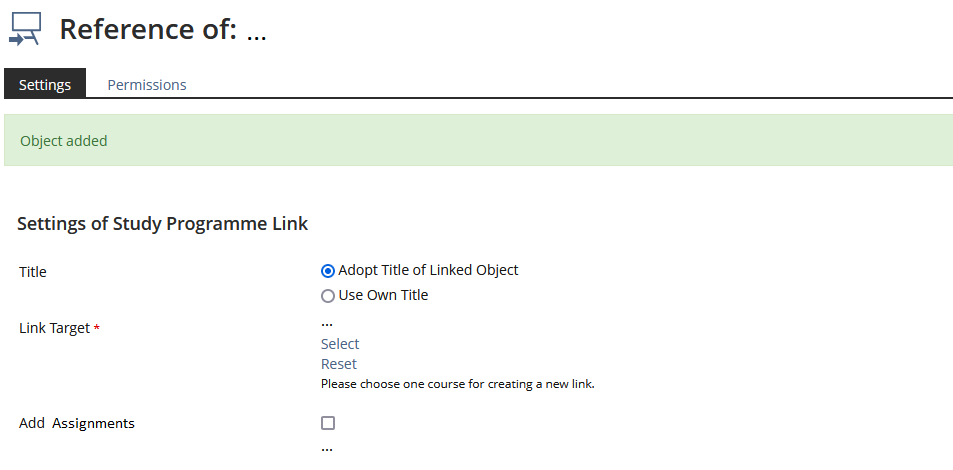The height and width of the screenshot is (470, 953).
Task: Click the "Settings of Study Programme Link" heading
Action: (x=162, y=224)
